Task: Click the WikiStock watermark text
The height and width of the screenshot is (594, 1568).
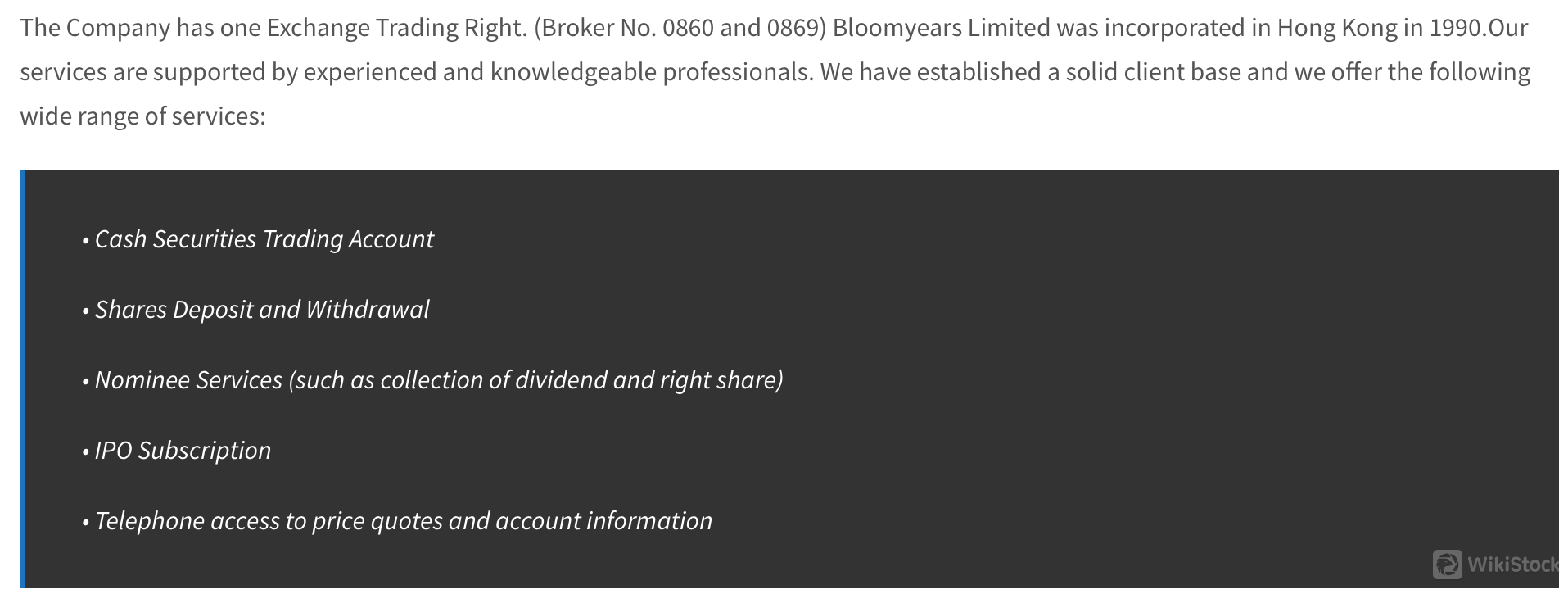Action: click(1513, 565)
